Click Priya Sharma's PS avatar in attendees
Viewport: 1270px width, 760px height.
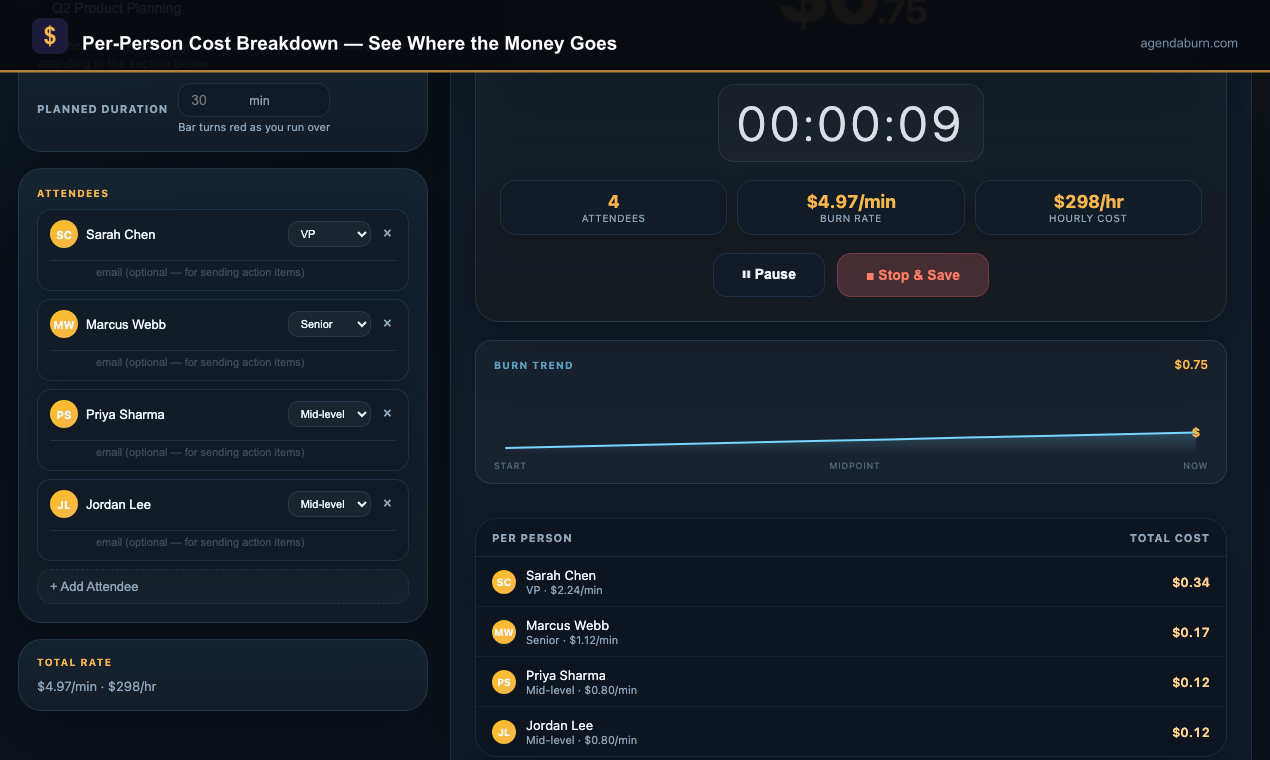click(x=64, y=414)
